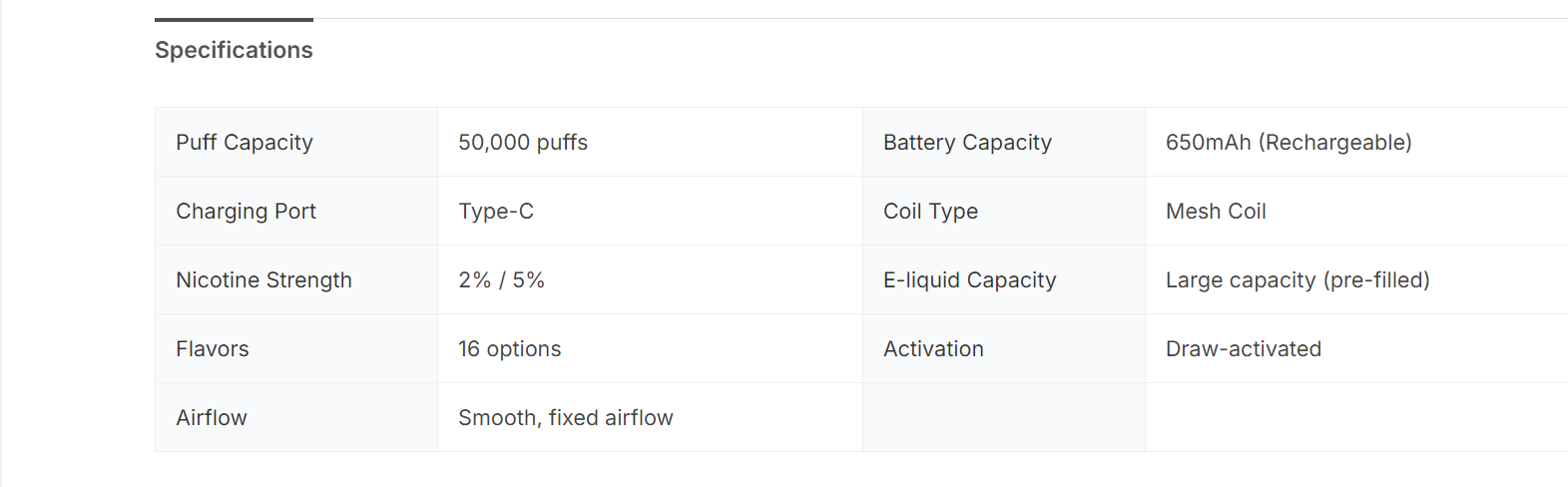Select the Large capacity (pre-filled) value
The height and width of the screenshot is (487, 1568).
pyautogui.click(x=1298, y=280)
